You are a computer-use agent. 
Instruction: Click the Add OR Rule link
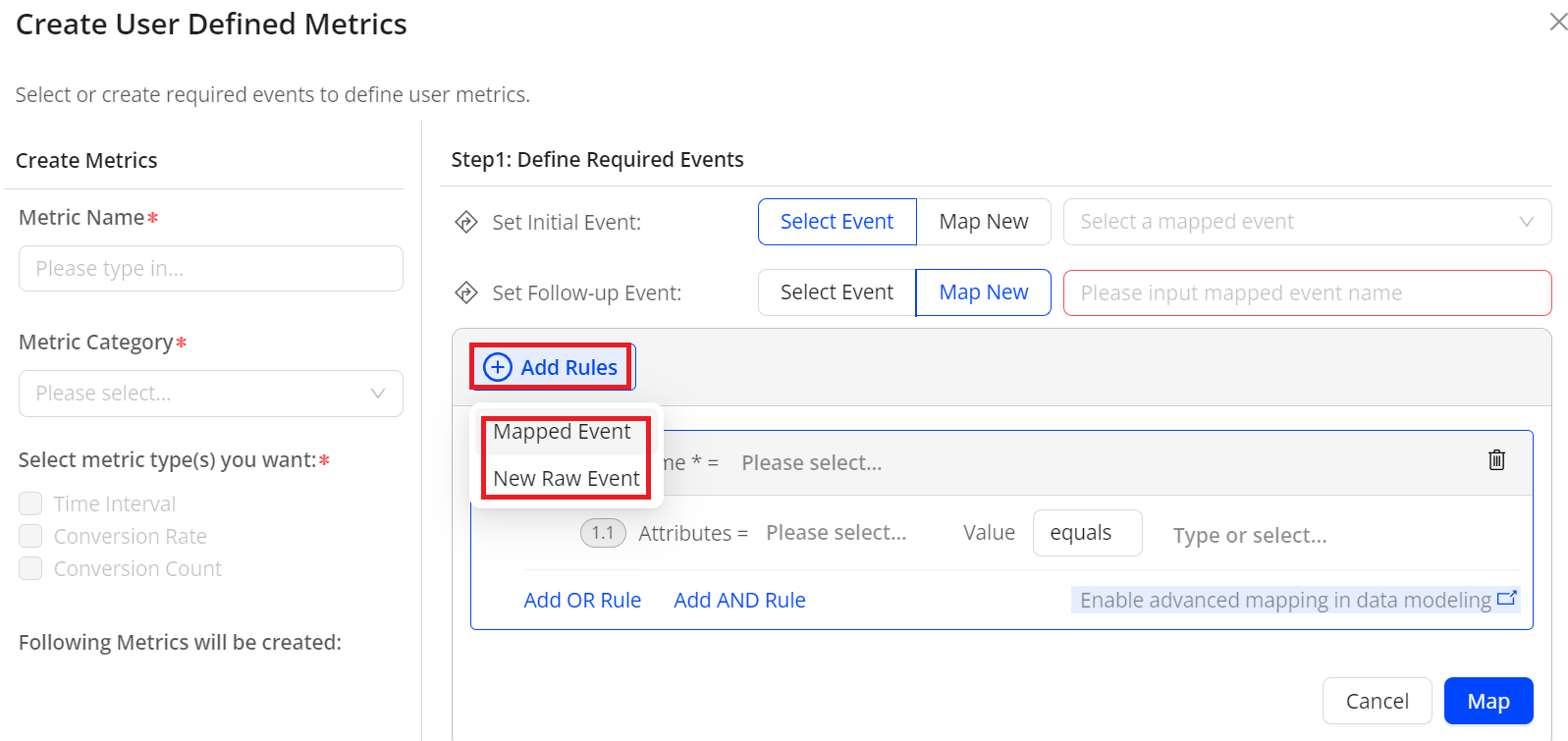[x=582, y=601]
